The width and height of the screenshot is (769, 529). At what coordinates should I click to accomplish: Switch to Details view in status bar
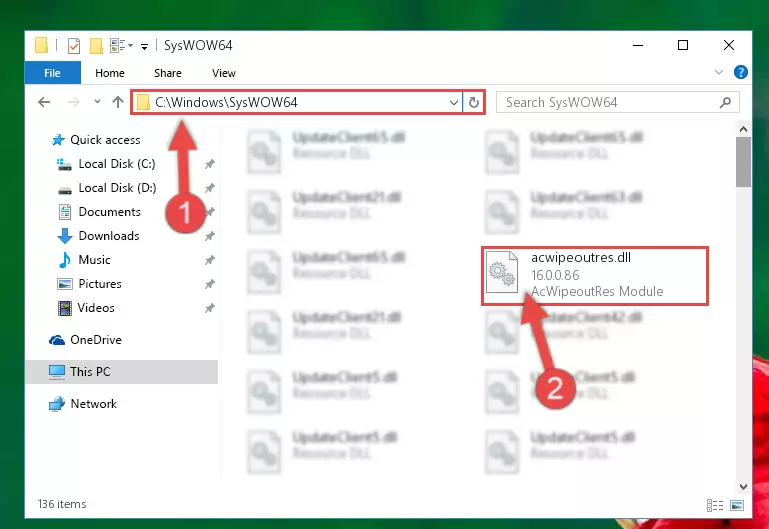pos(715,505)
